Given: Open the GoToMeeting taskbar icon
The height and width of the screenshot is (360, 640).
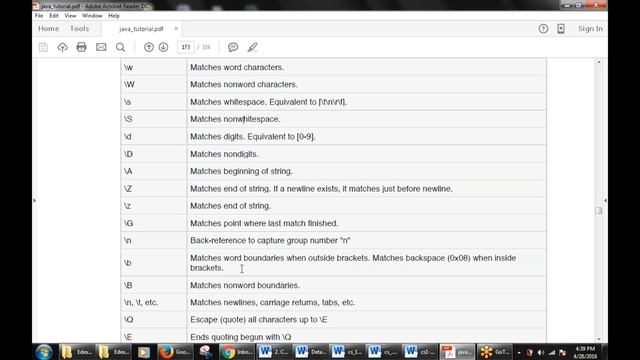Looking at the screenshot, I should [x=494, y=352].
